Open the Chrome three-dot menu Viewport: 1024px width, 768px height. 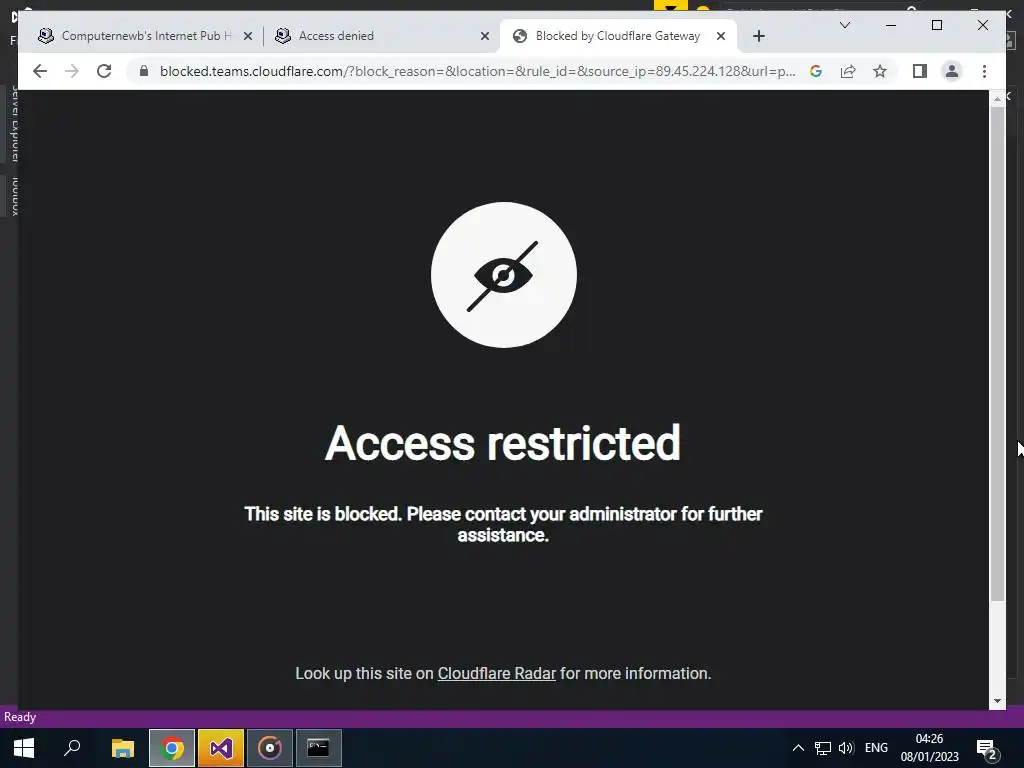coord(984,71)
